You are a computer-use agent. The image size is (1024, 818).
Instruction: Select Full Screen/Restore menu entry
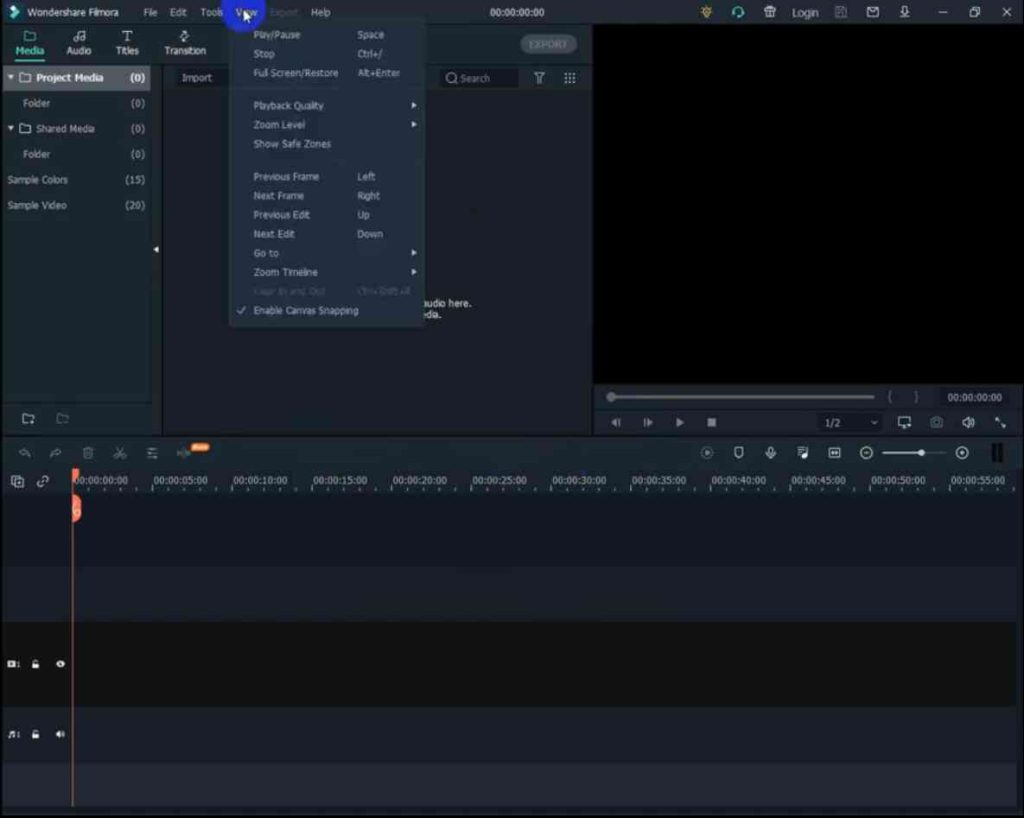(327, 73)
